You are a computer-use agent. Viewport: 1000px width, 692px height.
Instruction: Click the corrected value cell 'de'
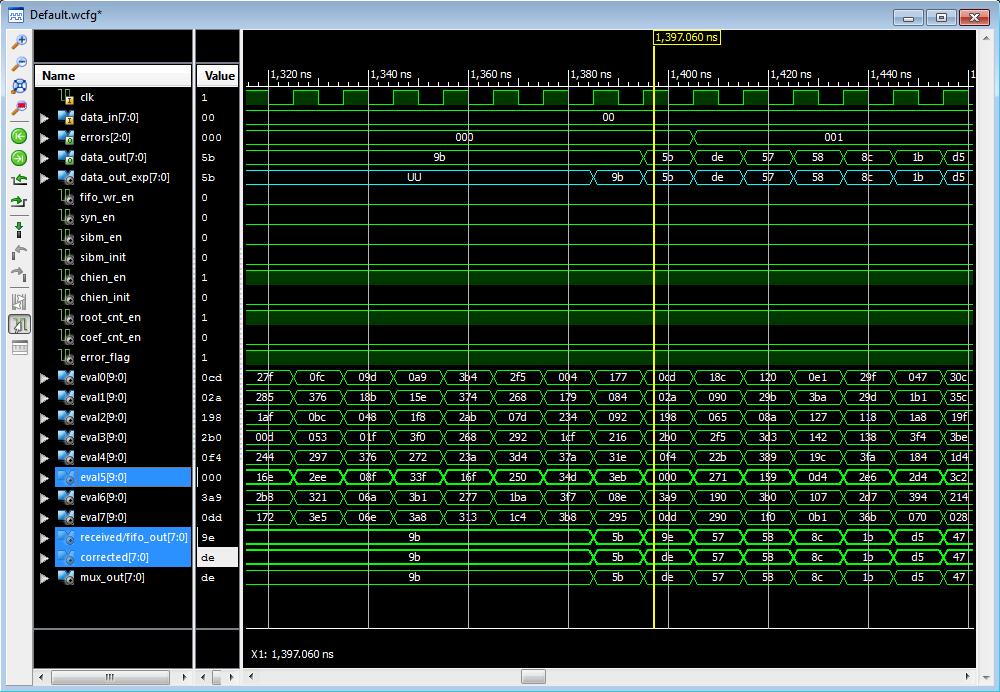217,557
